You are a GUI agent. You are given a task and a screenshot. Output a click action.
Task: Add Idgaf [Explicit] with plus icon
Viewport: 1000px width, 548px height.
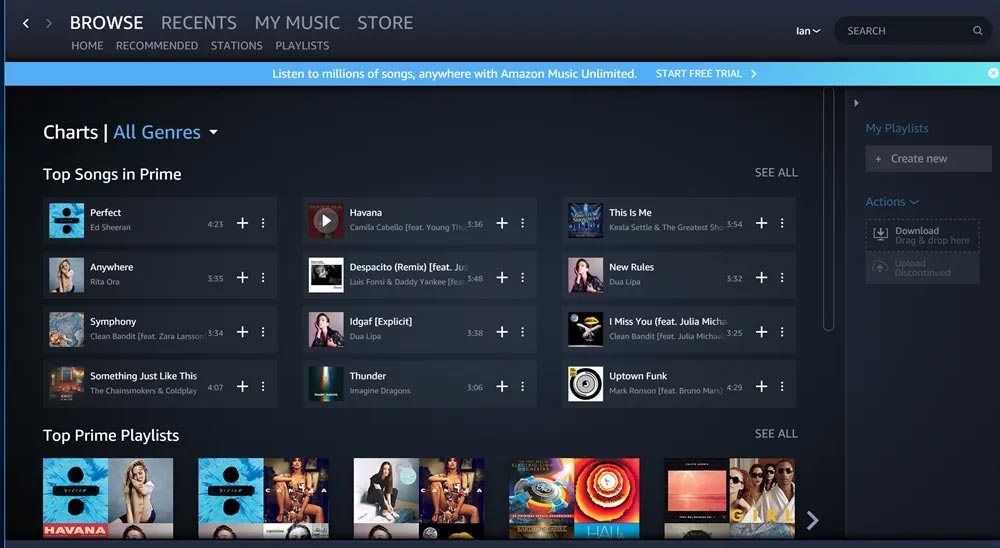tap(502, 332)
